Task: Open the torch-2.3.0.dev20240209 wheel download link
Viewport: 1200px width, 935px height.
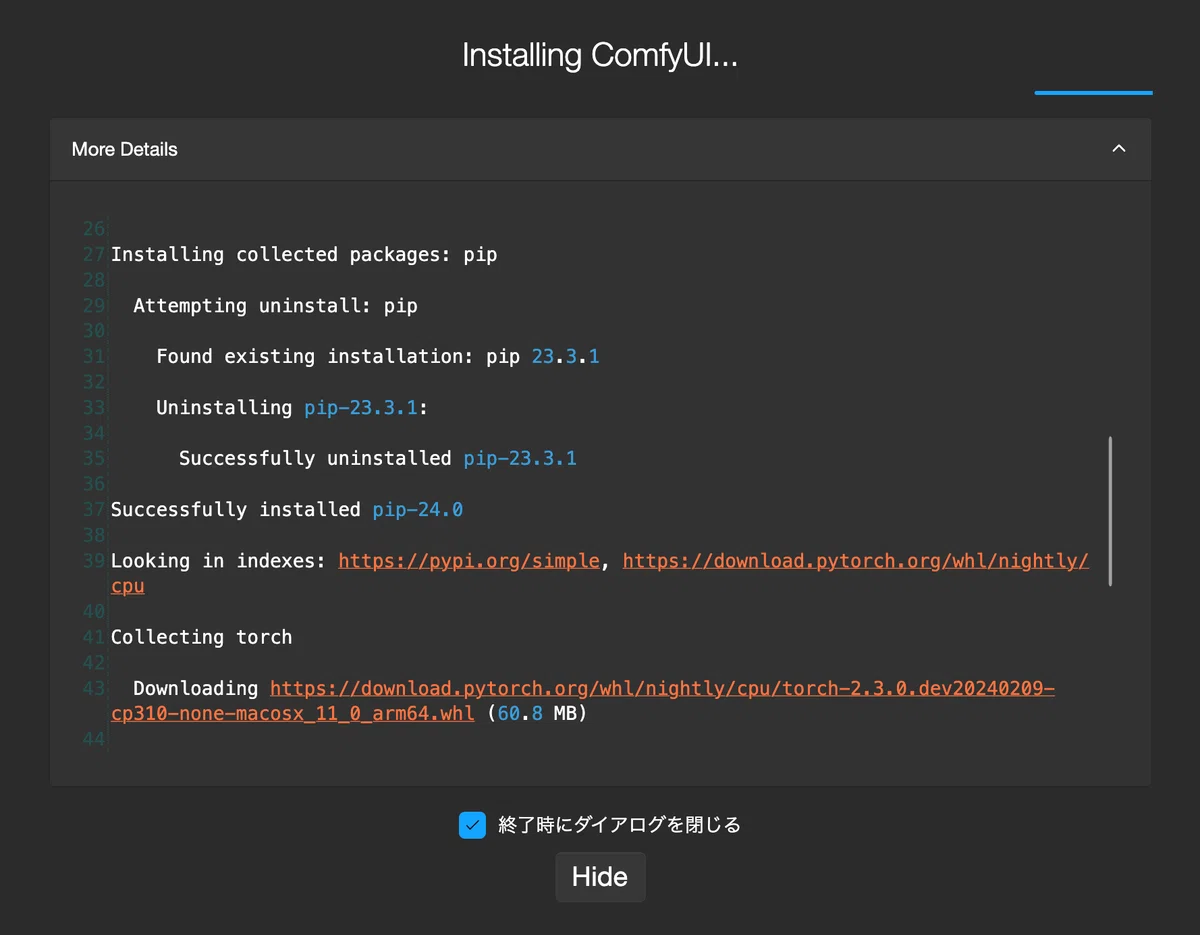Action: point(662,689)
